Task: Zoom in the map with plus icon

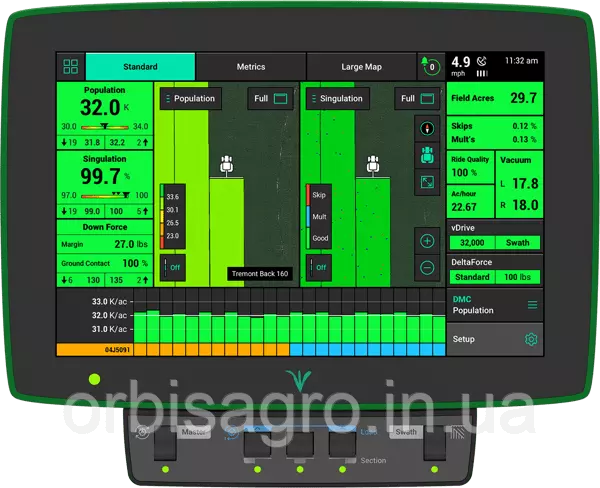Action: 427,241
